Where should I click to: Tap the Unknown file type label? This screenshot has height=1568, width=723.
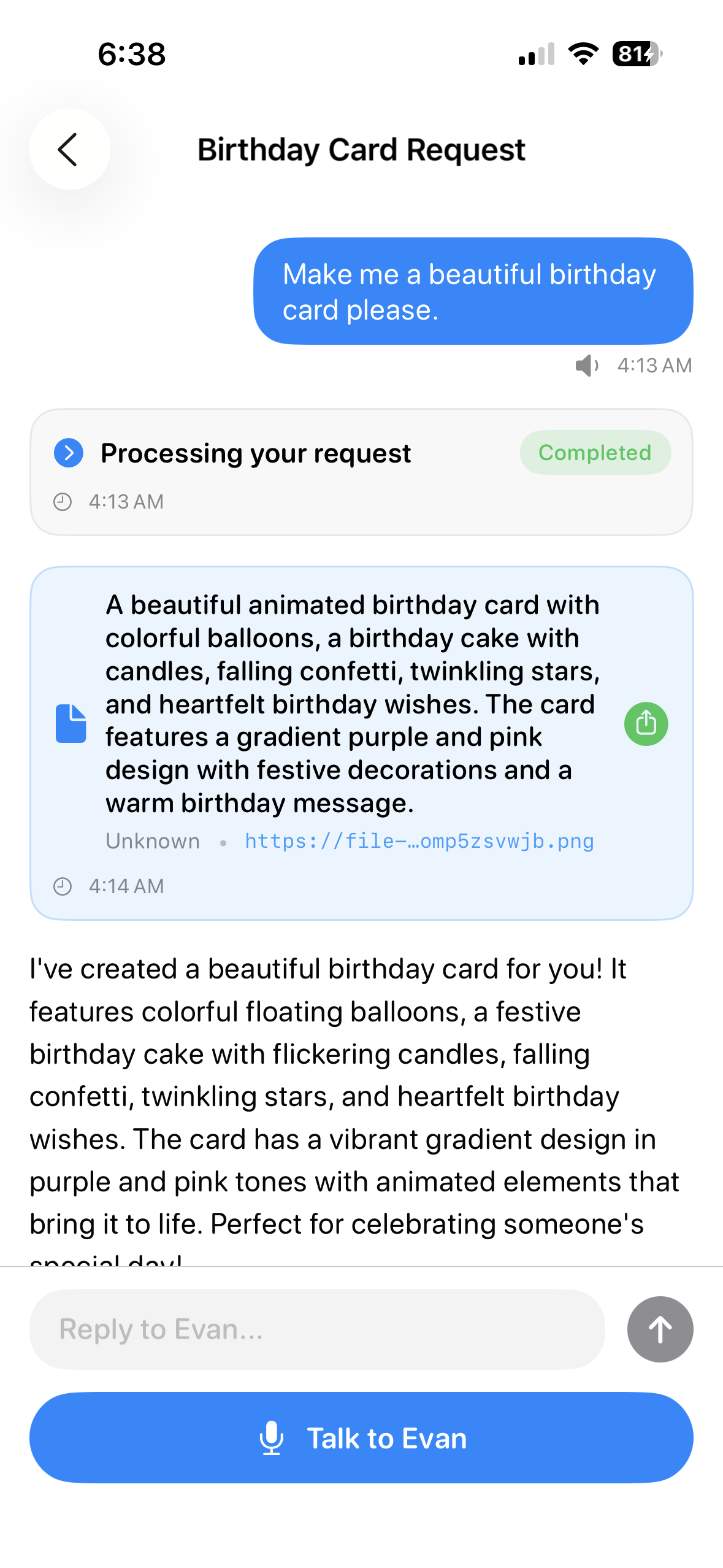click(x=153, y=840)
